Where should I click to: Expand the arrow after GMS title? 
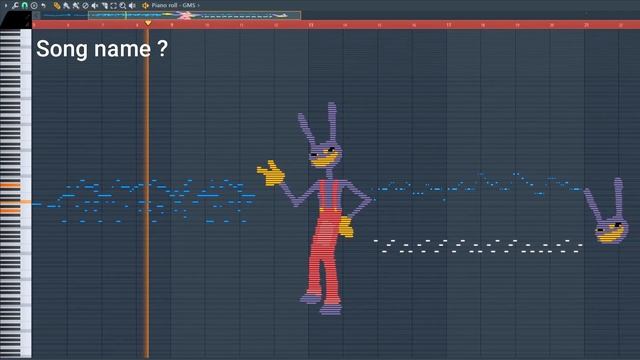click(199, 5)
